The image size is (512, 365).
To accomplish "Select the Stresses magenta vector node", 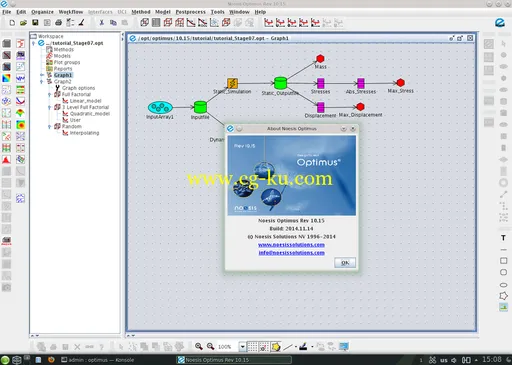I will 321,83.
